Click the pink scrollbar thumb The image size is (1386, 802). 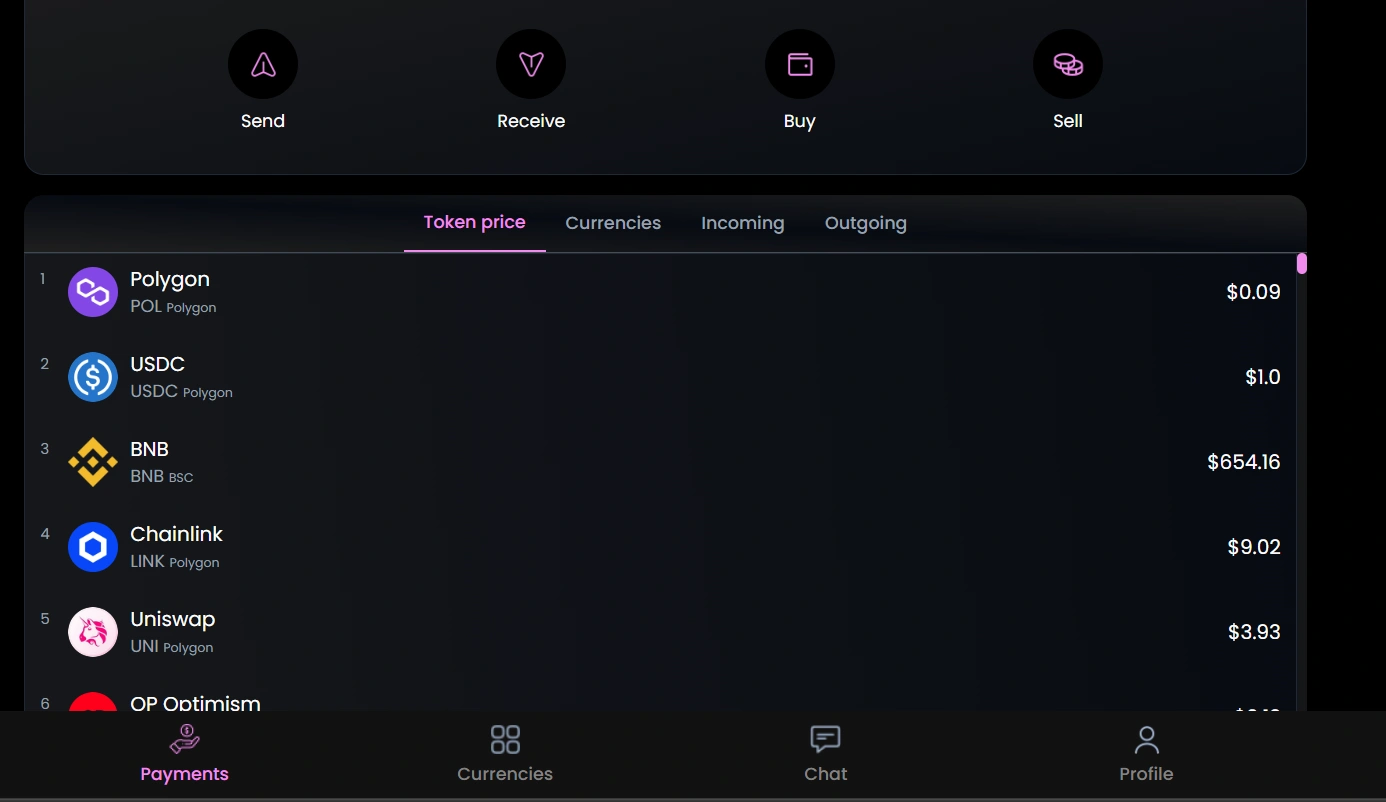point(1302,264)
